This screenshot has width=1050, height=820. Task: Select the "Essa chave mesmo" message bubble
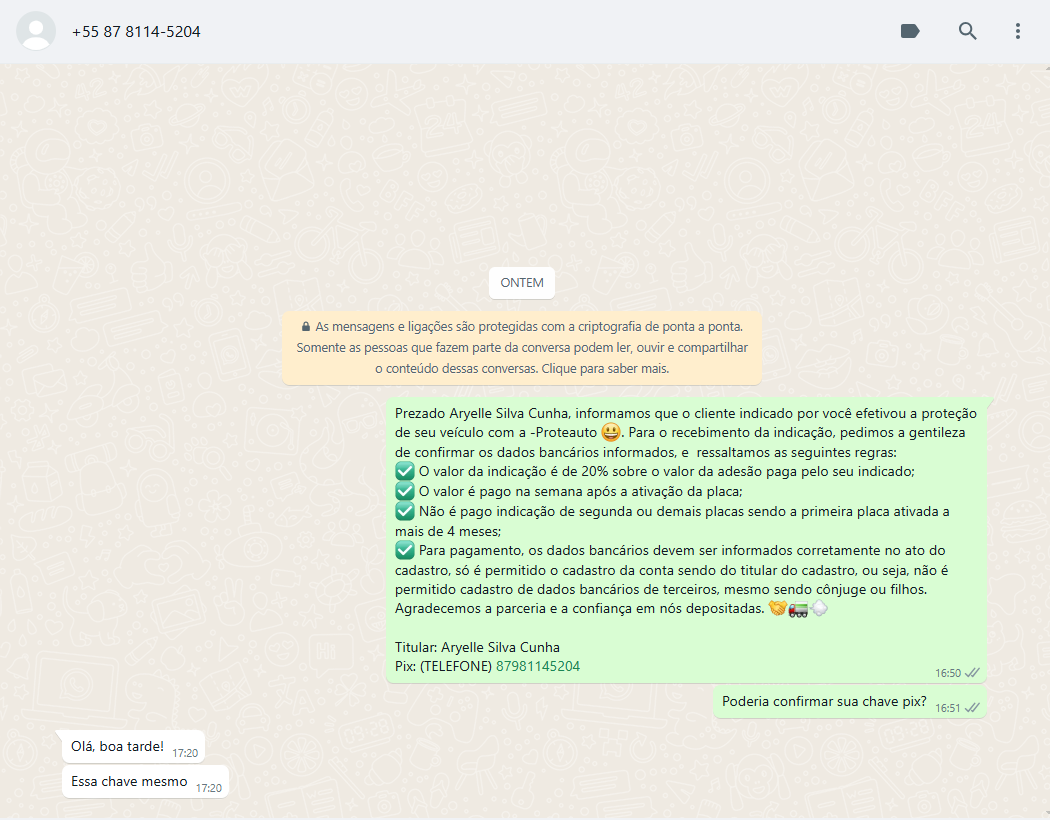[x=129, y=781]
